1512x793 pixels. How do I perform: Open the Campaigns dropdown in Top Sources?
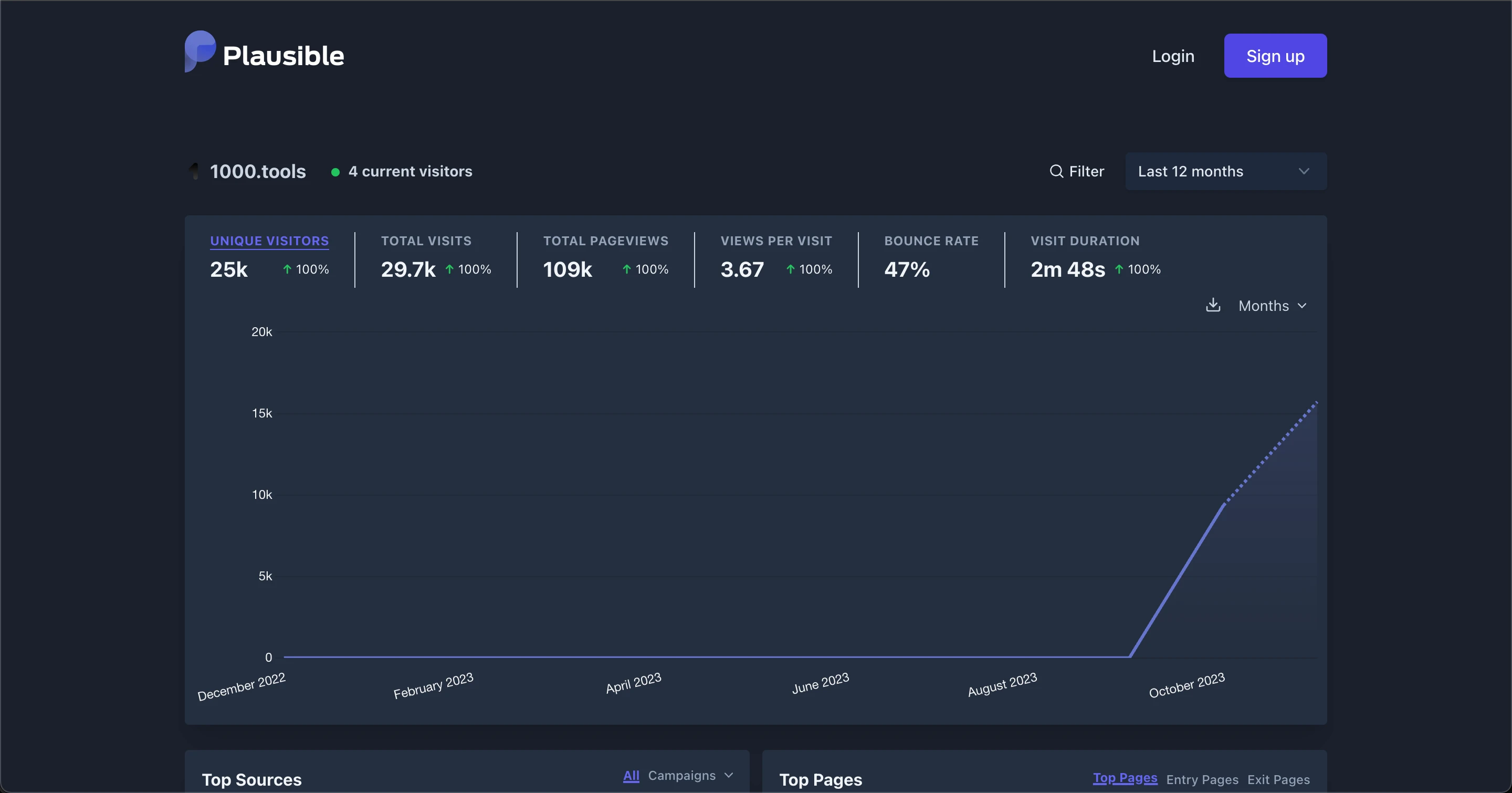(690, 775)
